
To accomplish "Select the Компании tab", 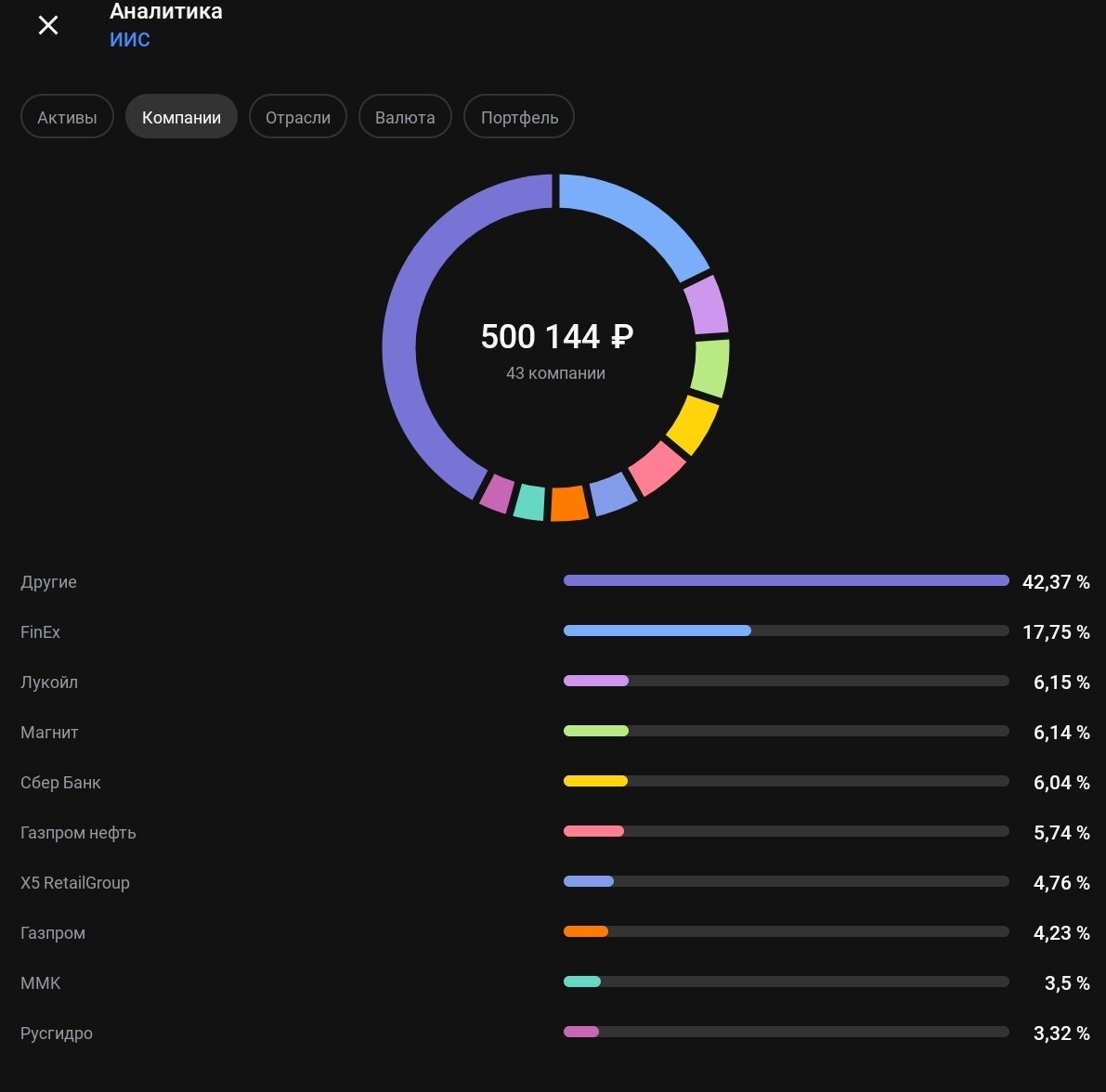I will coord(181,116).
